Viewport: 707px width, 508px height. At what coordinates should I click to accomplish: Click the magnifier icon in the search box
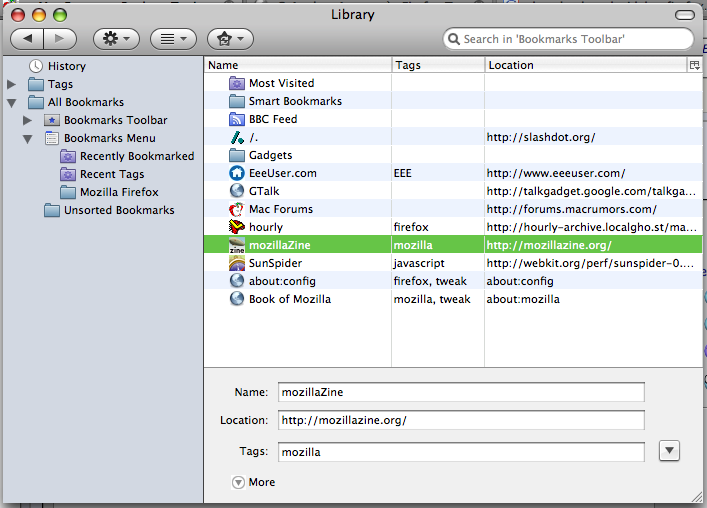[454, 39]
